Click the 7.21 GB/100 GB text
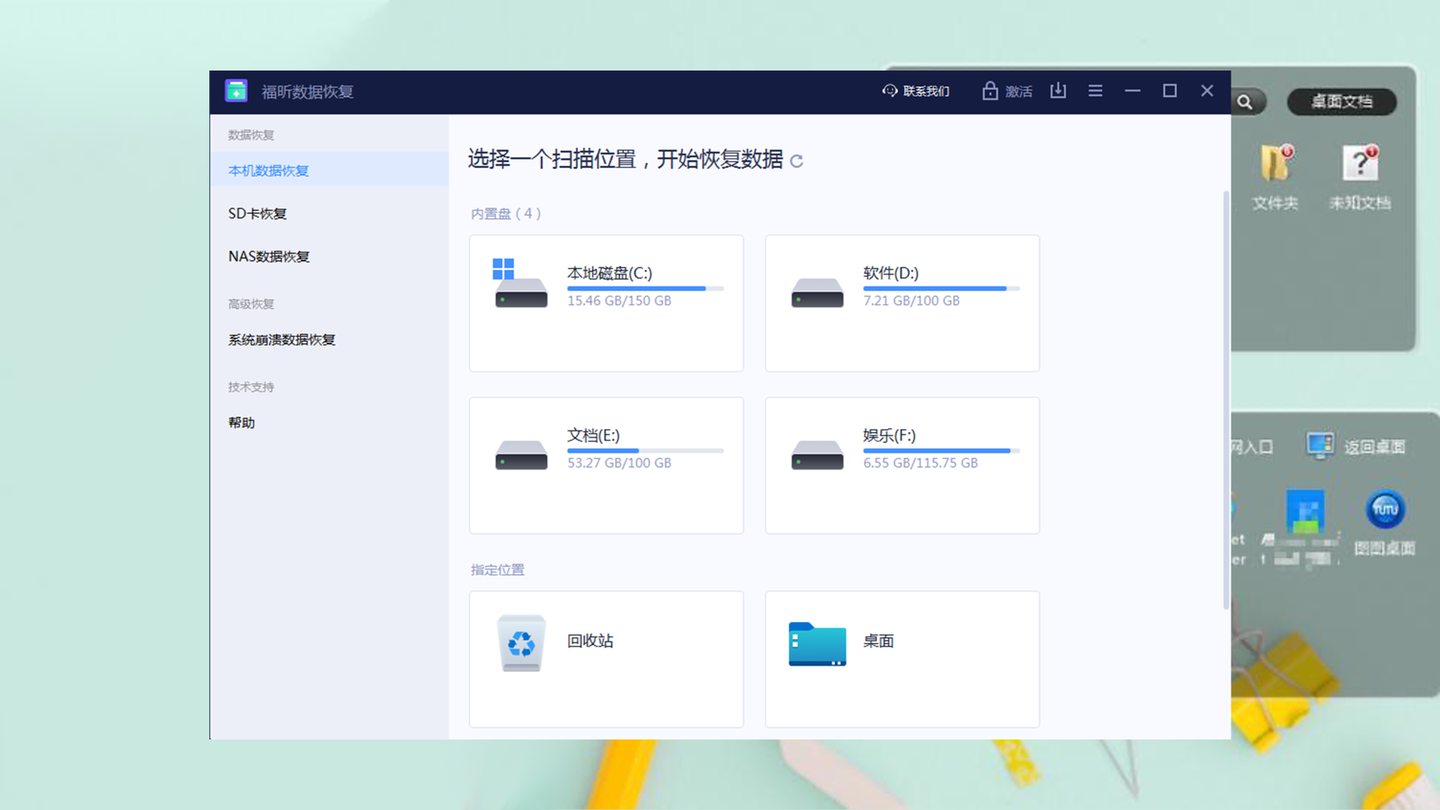The height and width of the screenshot is (810, 1440). (x=911, y=300)
